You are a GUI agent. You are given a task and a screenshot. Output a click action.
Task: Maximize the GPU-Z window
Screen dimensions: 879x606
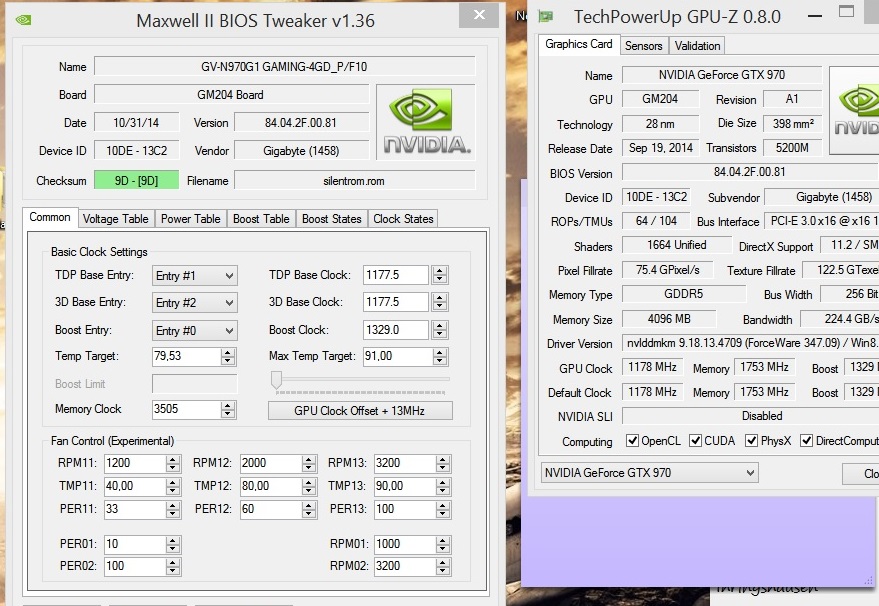coord(846,11)
